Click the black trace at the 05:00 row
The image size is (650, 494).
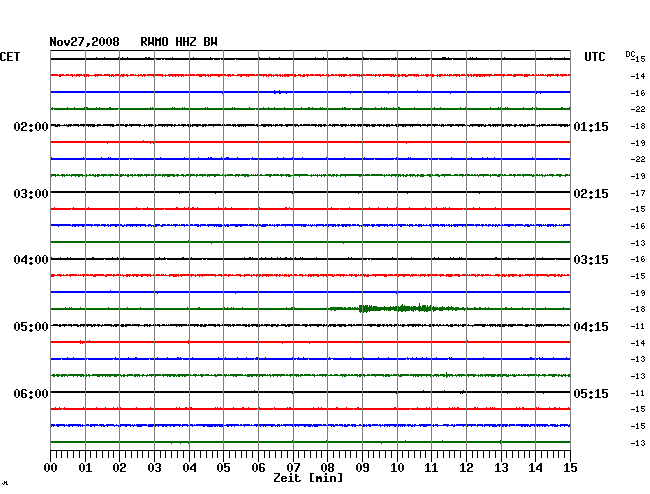pyautogui.click(x=310, y=325)
